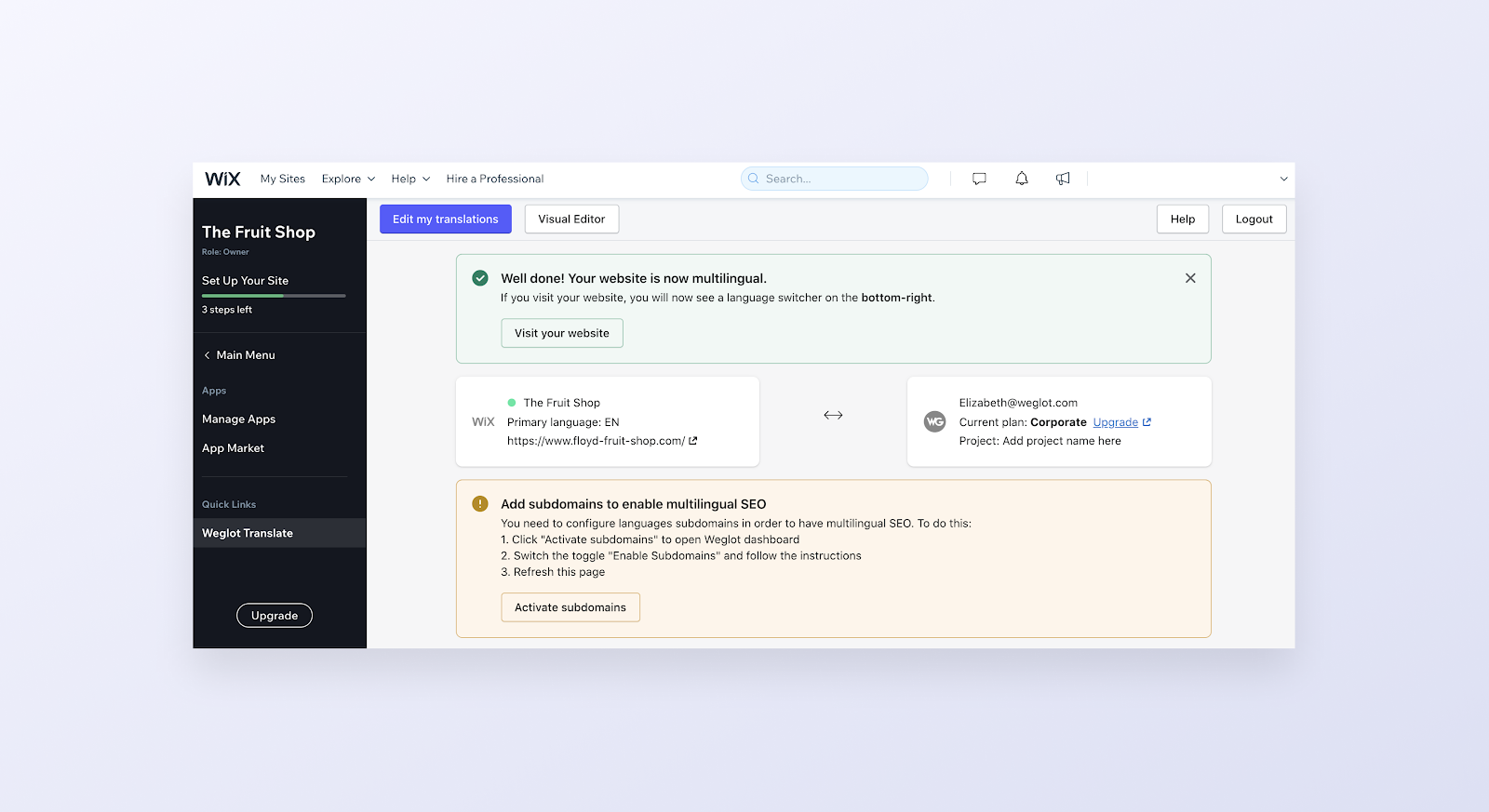Click the Logout button

[1254, 220]
